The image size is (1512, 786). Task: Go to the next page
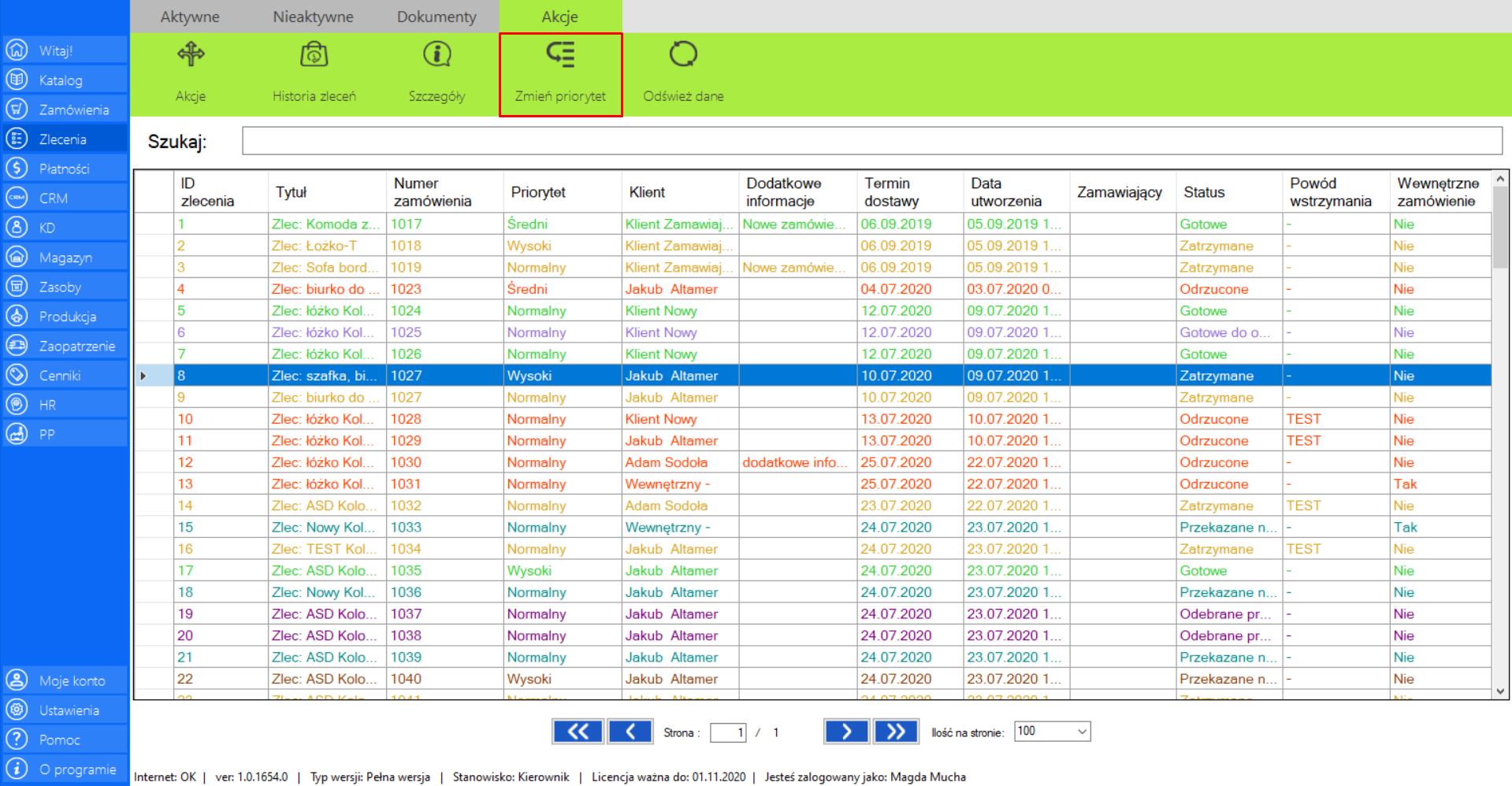click(x=845, y=732)
